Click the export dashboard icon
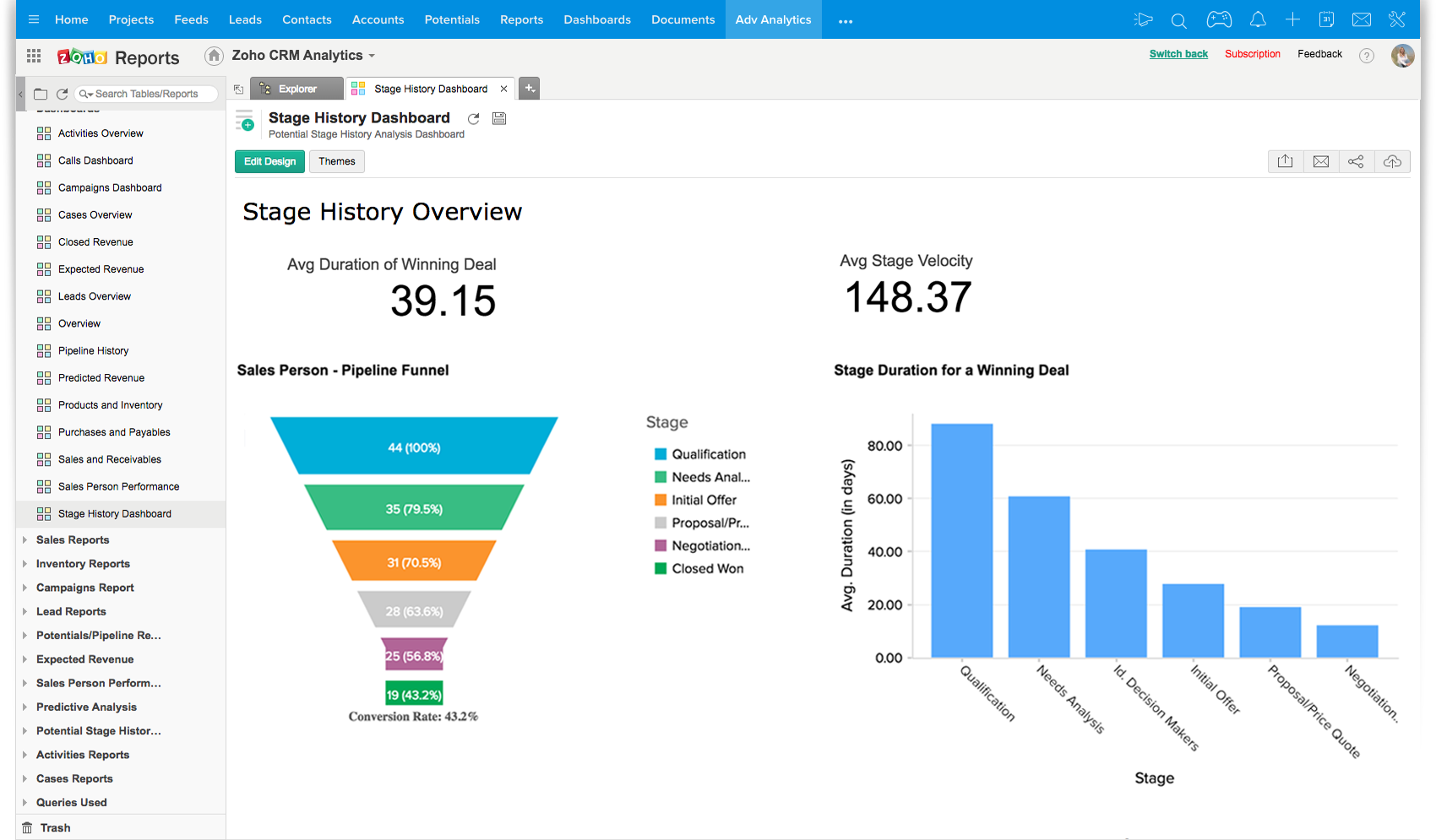This screenshot has width=1436, height=840. click(x=1285, y=161)
